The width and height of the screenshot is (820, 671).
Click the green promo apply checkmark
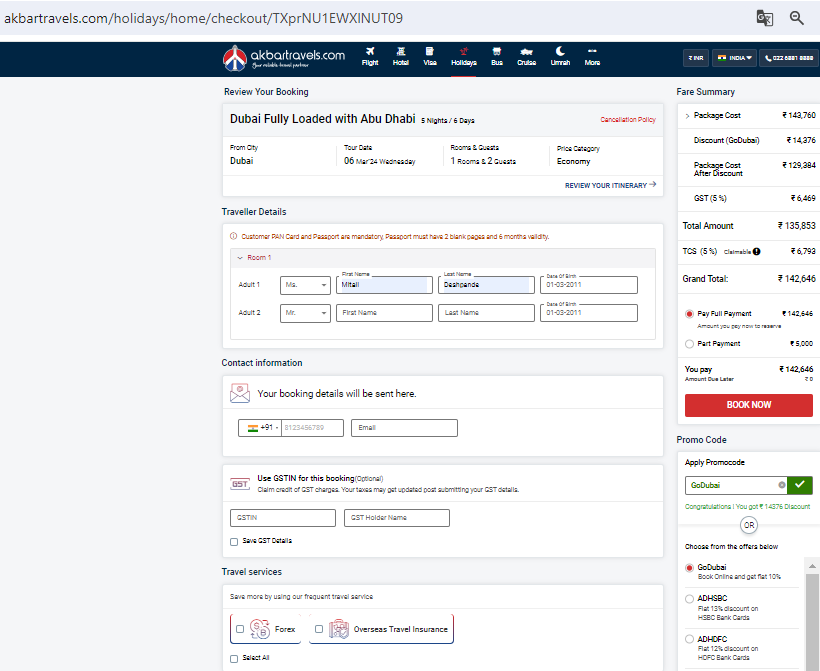tap(800, 485)
